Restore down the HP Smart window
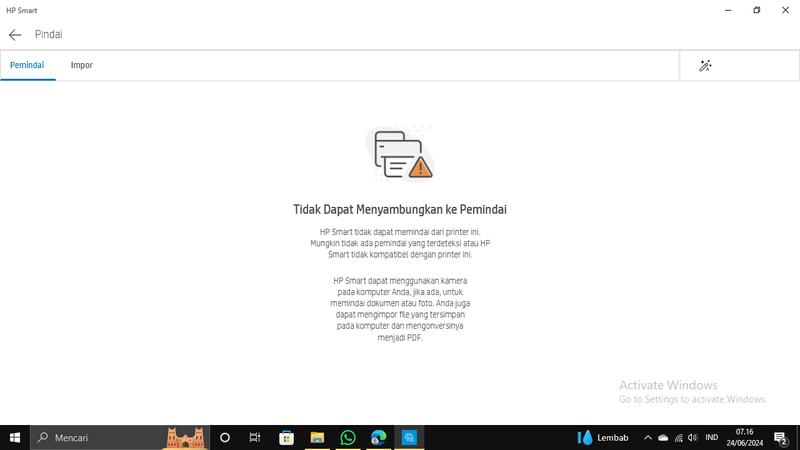Viewport: 800px width, 450px height. pyautogui.click(x=757, y=10)
